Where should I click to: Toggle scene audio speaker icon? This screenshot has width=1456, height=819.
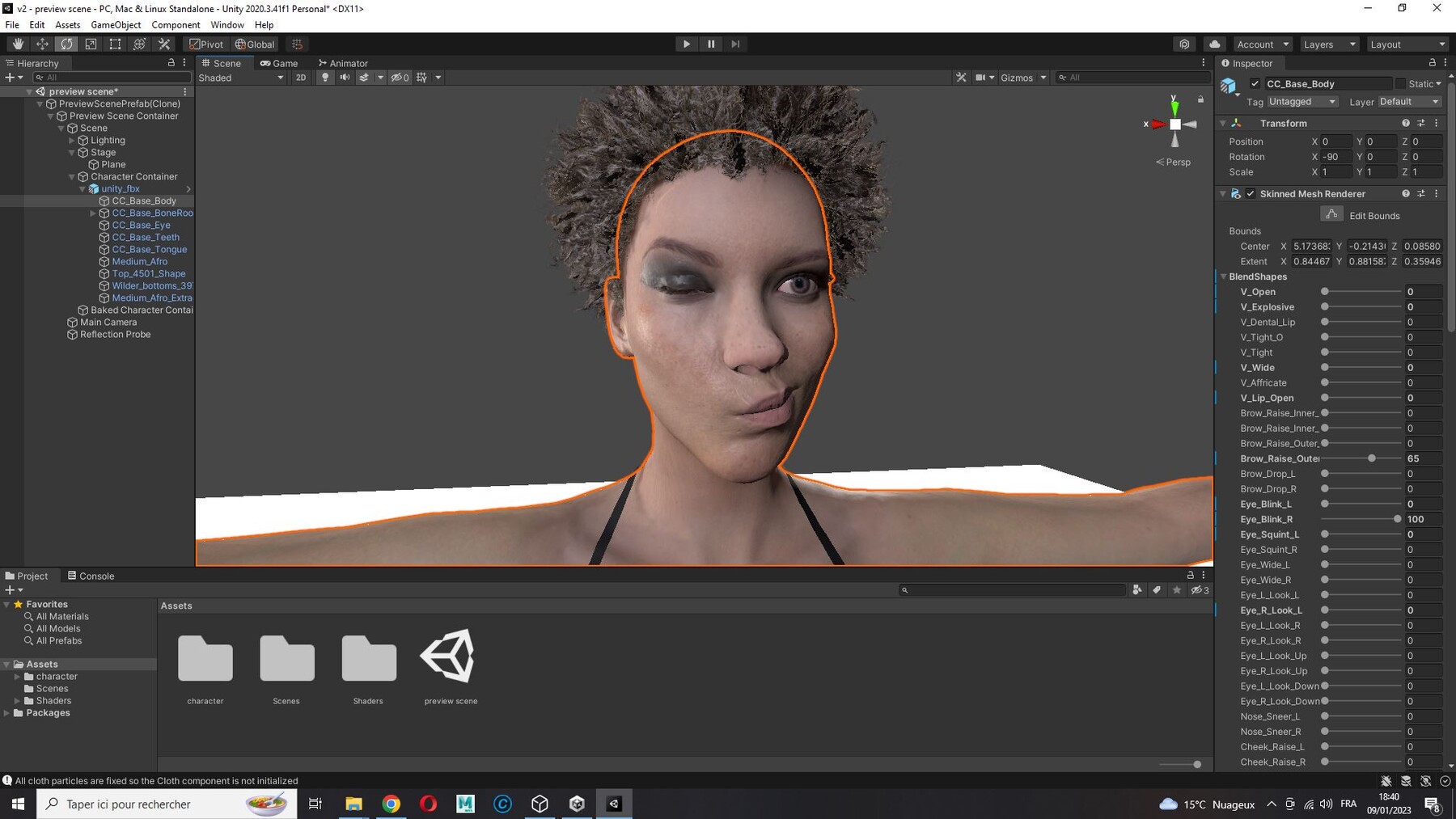(x=345, y=78)
